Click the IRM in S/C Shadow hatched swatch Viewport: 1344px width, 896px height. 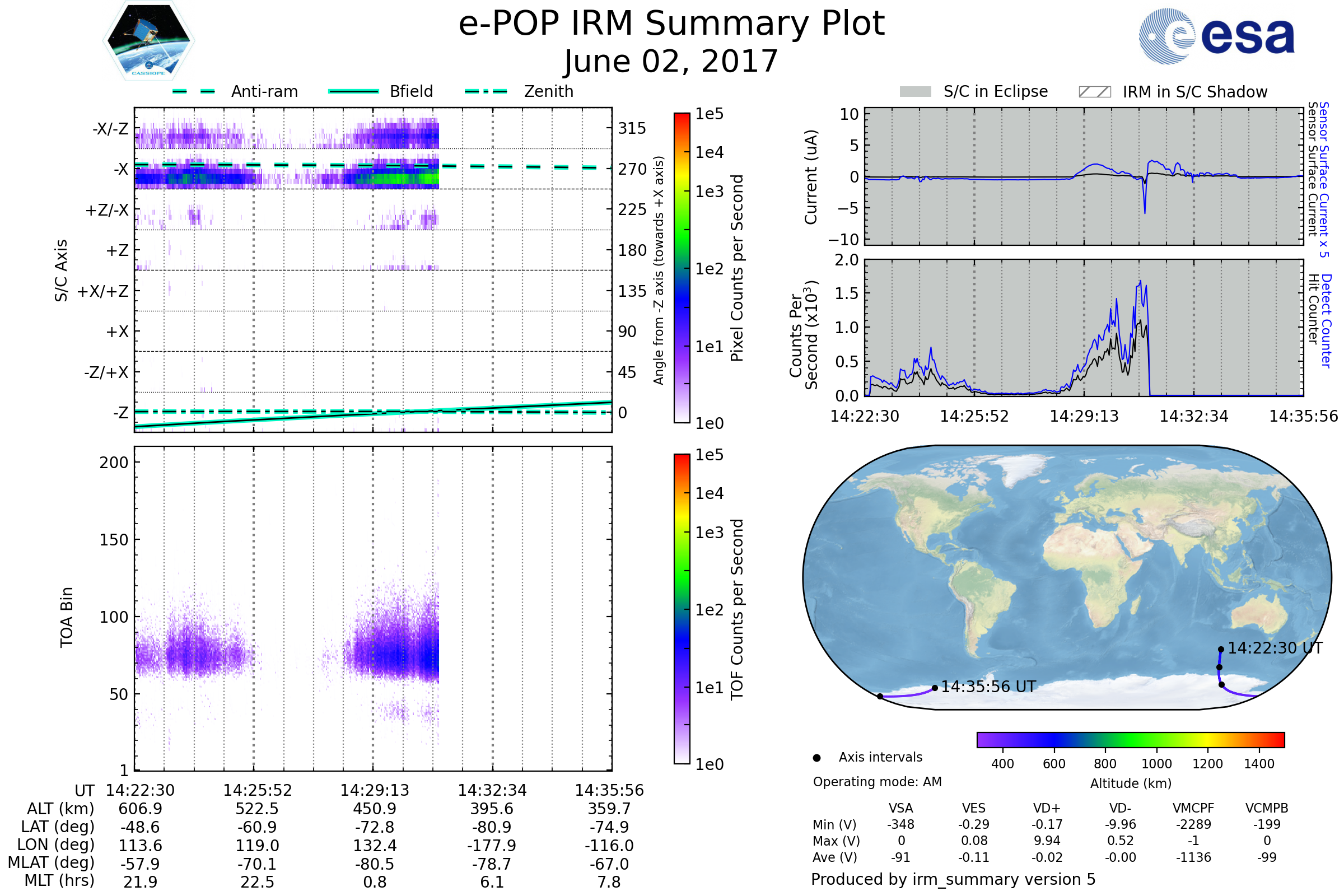[1094, 92]
